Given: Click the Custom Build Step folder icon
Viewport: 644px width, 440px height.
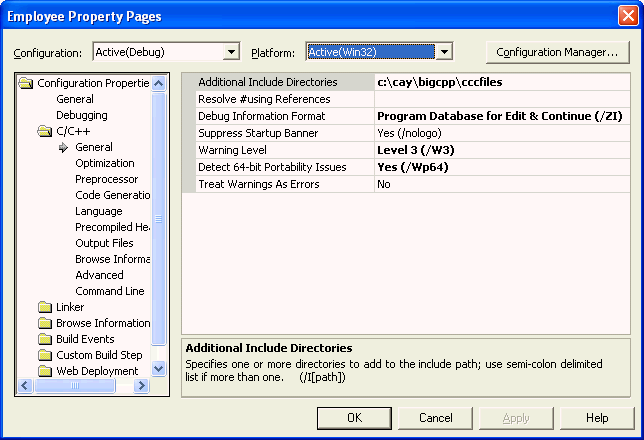Looking at the screenshot, I should click(x=44, y=355).
